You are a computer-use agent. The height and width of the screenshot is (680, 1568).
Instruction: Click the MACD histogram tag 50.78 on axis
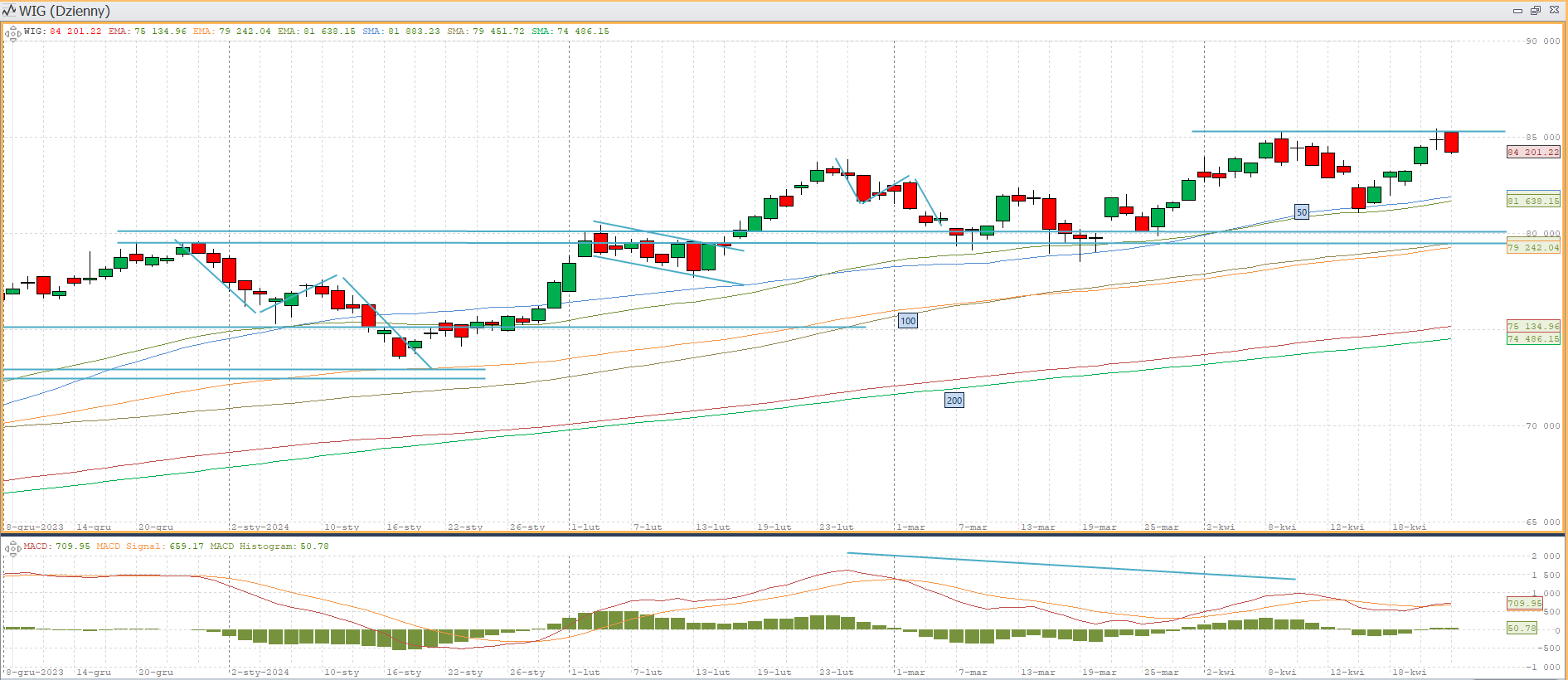1522,628
